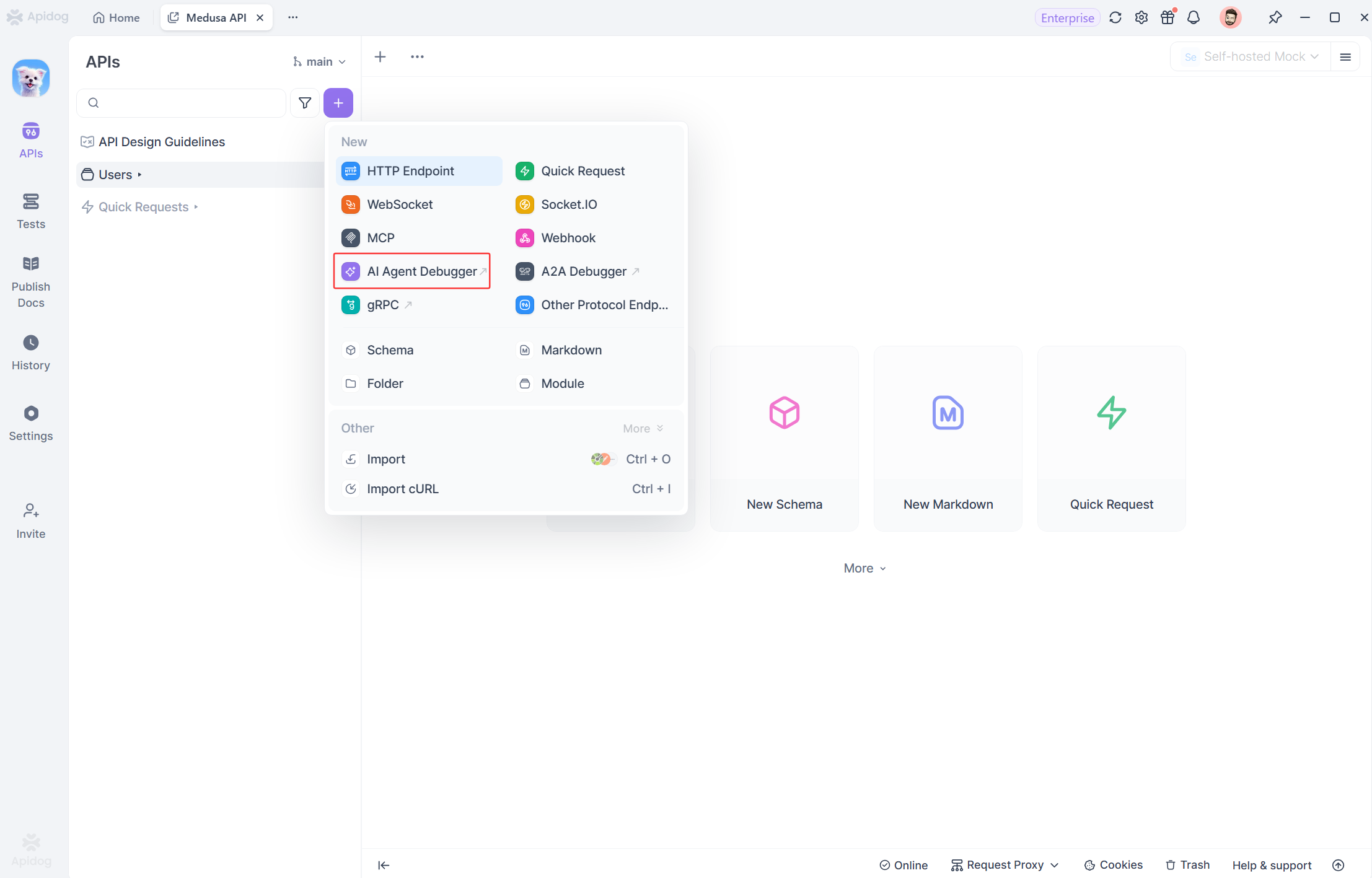
Task: Open the APIs sidebar section
Action: (x=30, y=141)
